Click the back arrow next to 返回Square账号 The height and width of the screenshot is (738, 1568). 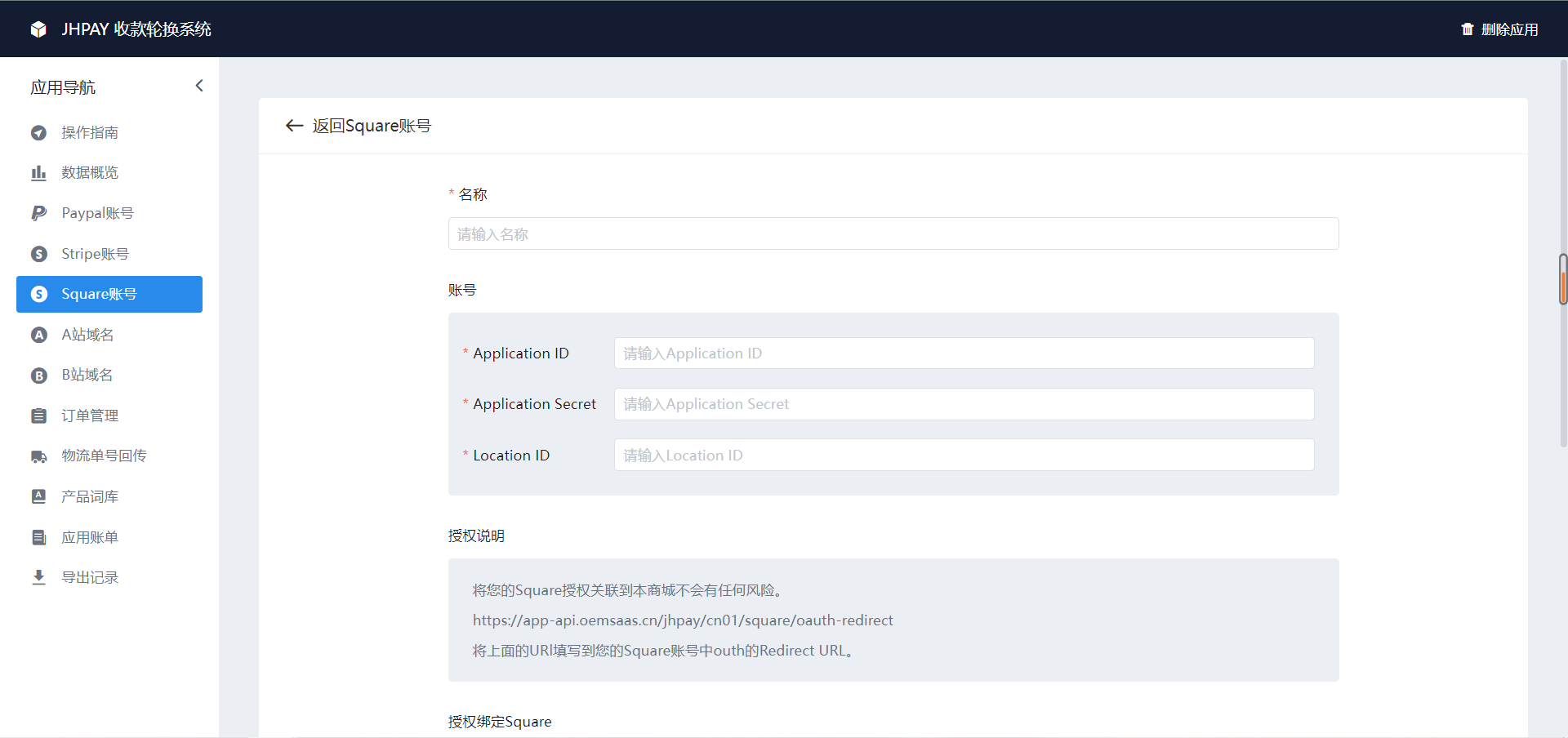point(294,126)
